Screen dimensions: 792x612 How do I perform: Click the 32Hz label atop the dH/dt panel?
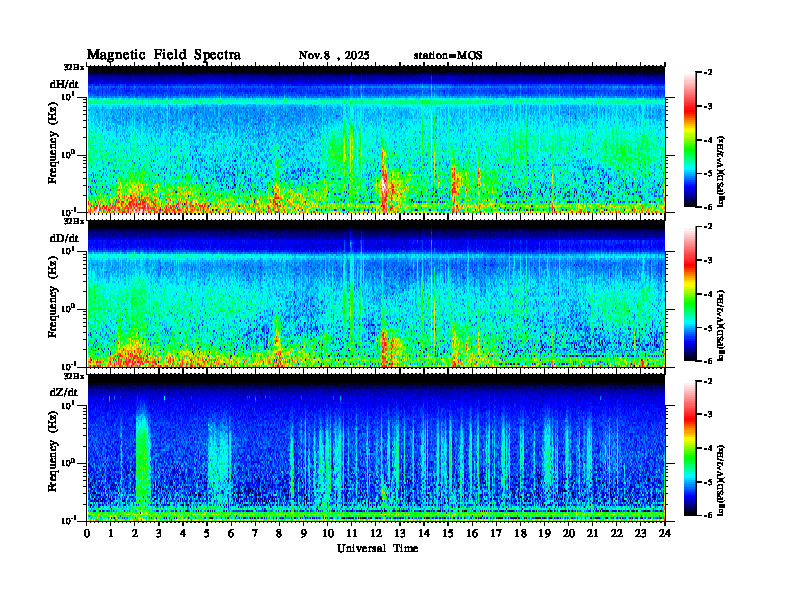coord(74,67)
